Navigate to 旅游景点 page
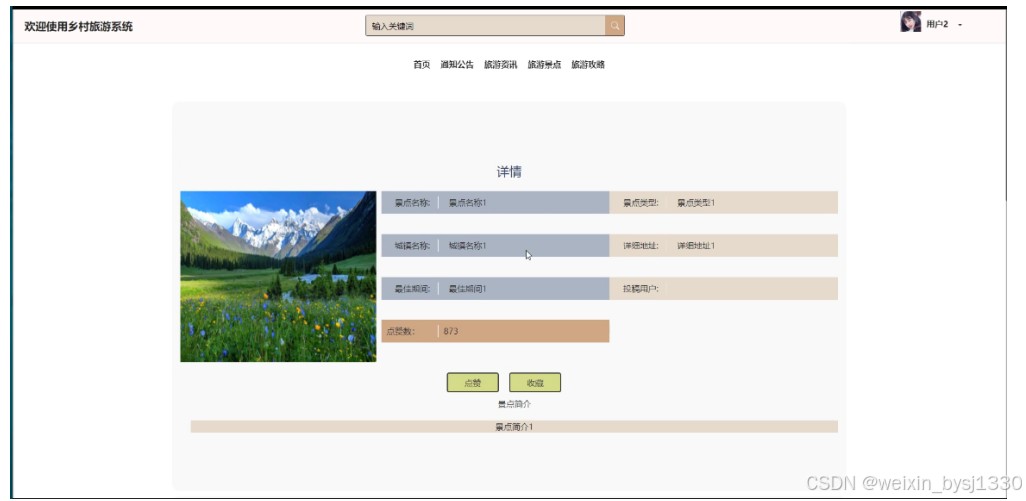The image size is (1026, 501). [x=544, y=65]
